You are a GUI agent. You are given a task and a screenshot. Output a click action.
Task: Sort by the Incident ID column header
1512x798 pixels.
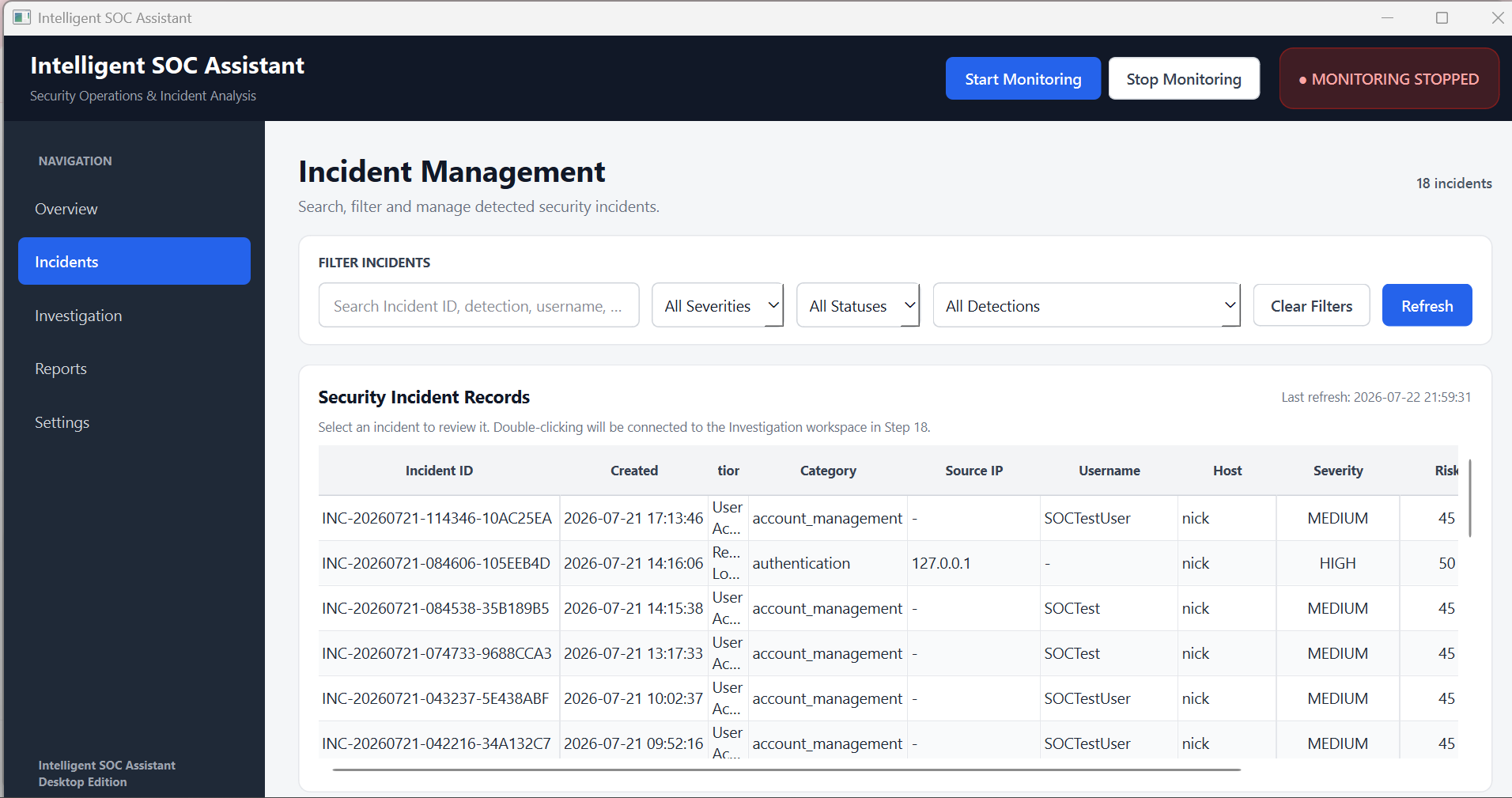(439, 471)
